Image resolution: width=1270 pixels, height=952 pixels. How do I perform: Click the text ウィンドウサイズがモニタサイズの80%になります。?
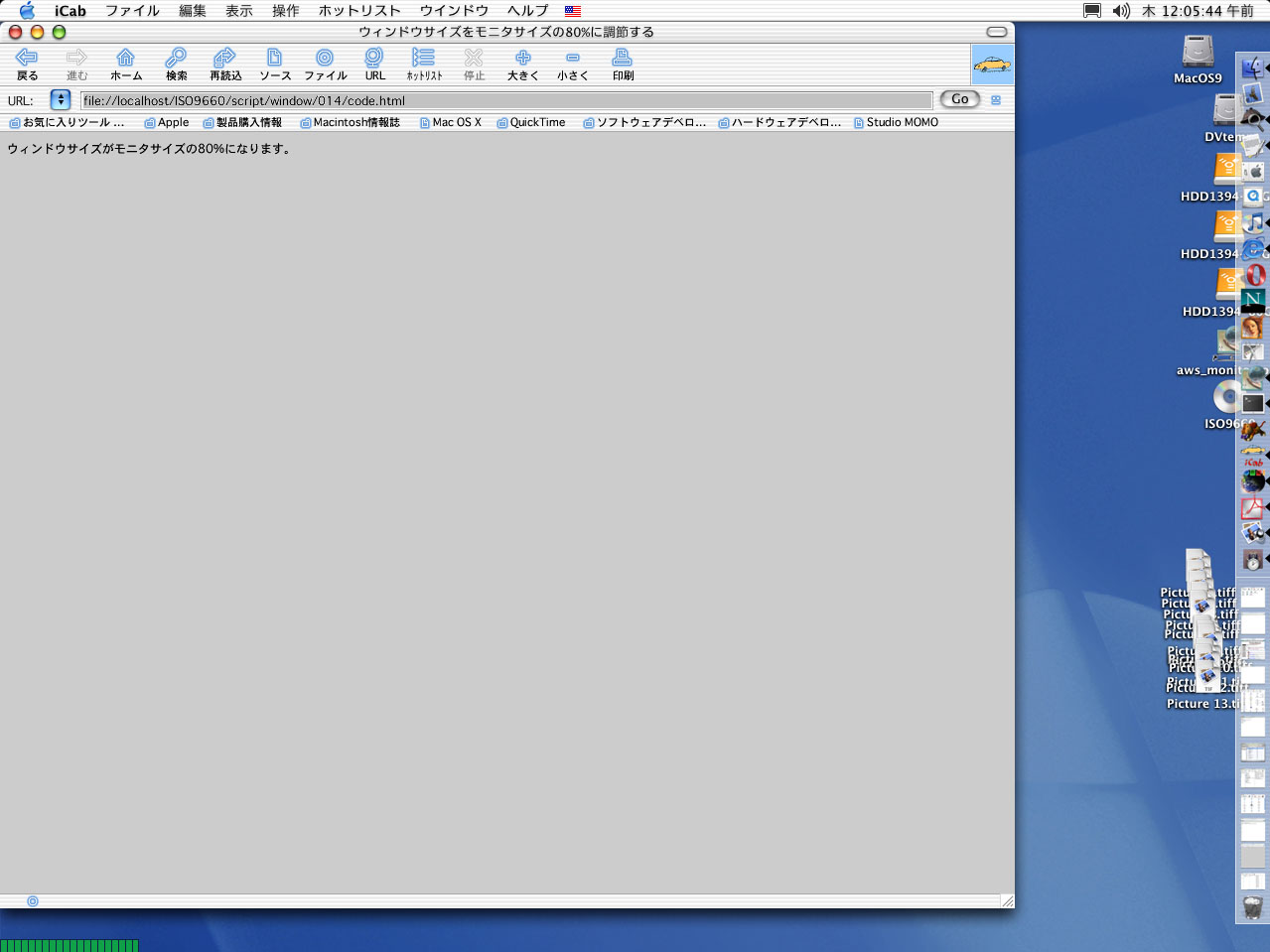click(x=149, y=149)
